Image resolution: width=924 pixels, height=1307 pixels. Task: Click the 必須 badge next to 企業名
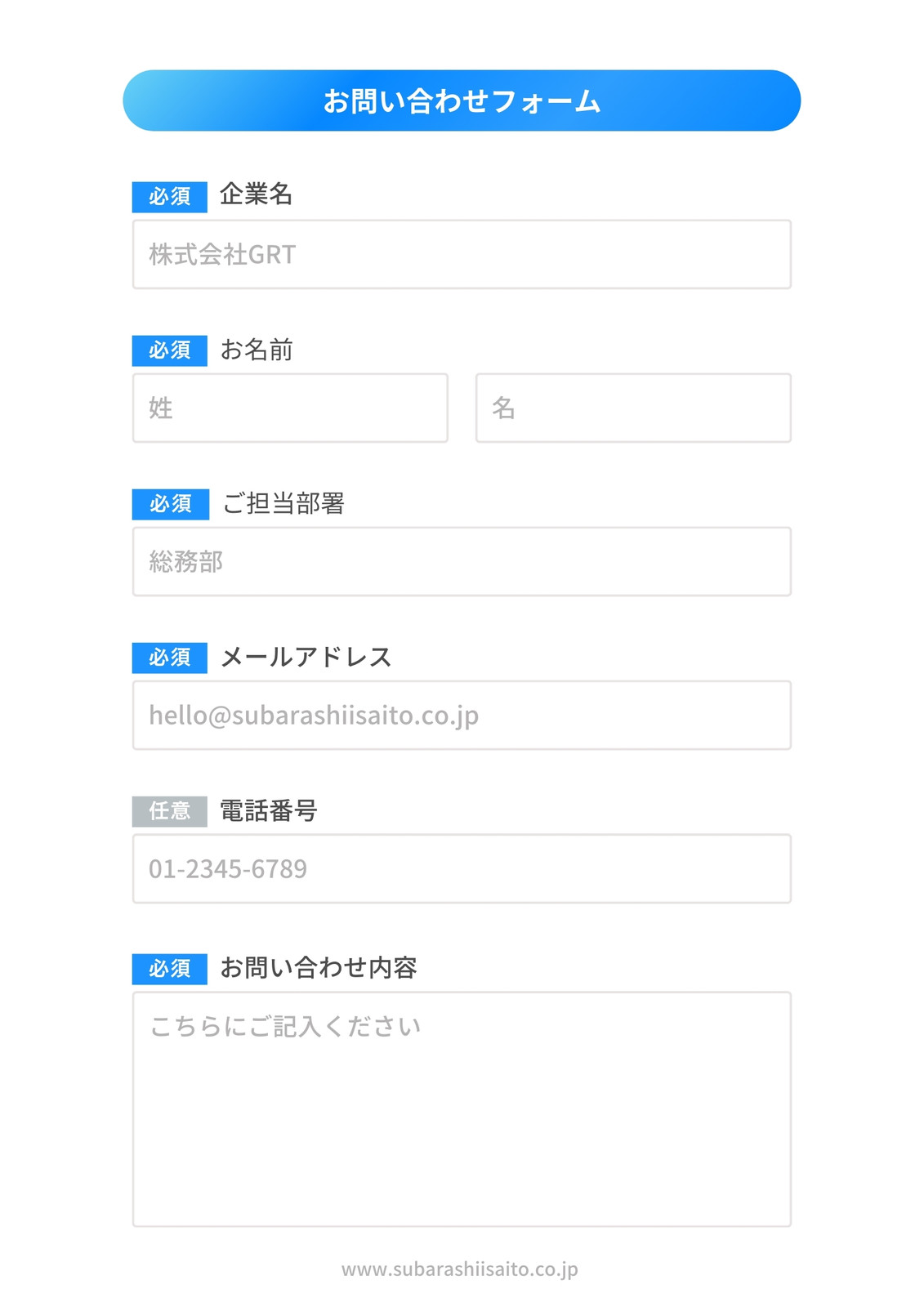click(170, 197)
